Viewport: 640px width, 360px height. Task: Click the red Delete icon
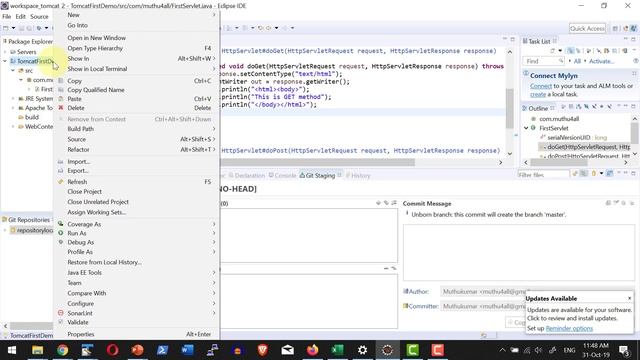coord(61,108)
